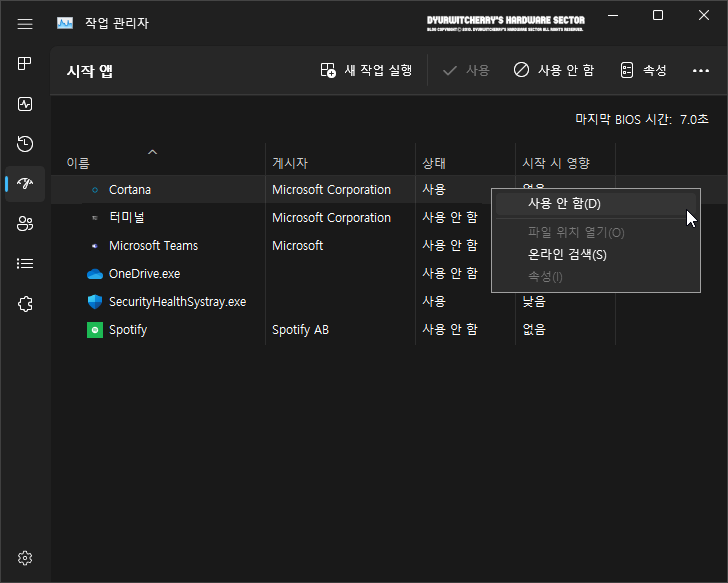Image resolution: width=728 pixels, height=583 pixels.
Task: Click 사용 안 함 status for OneDrive.exe
Action: pos(449,273)
